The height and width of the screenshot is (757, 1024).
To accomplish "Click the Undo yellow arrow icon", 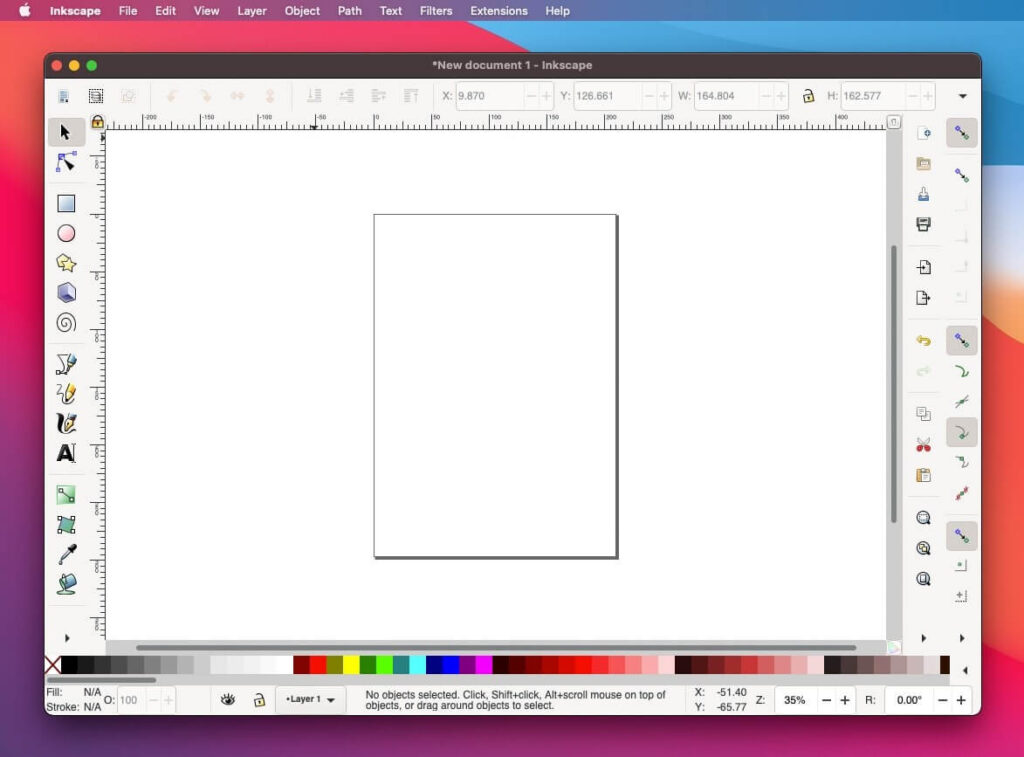I will point(923,340).
